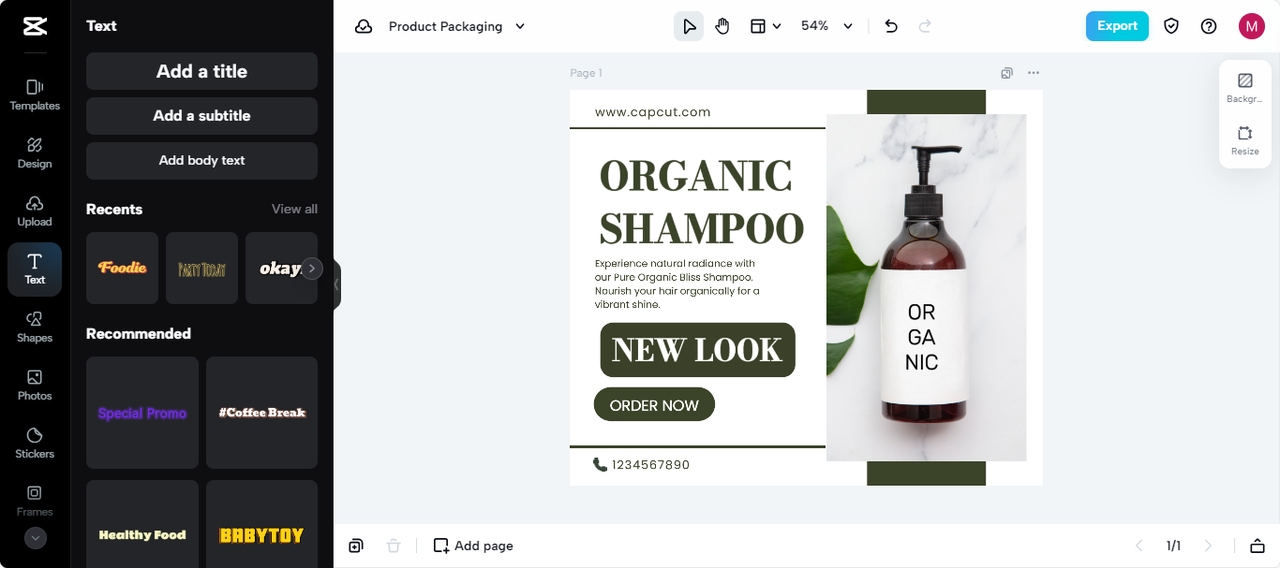Image resolution: width=1280 pixels, height=568 pixels.
Task: Open the user profile avatar M
Action: pos(1252,26)
